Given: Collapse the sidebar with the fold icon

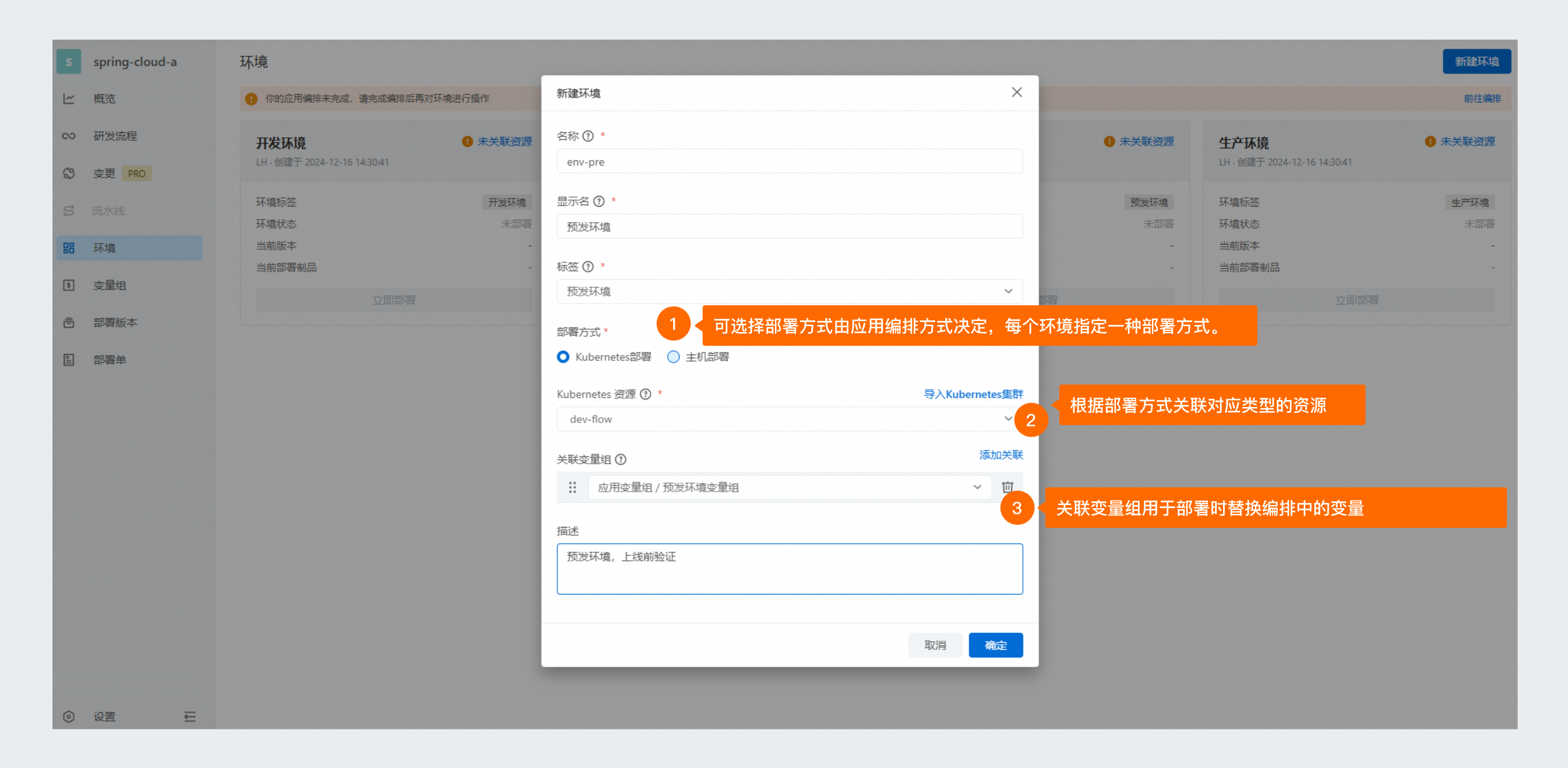Looking at the screenshot, I should pos(190,716).
